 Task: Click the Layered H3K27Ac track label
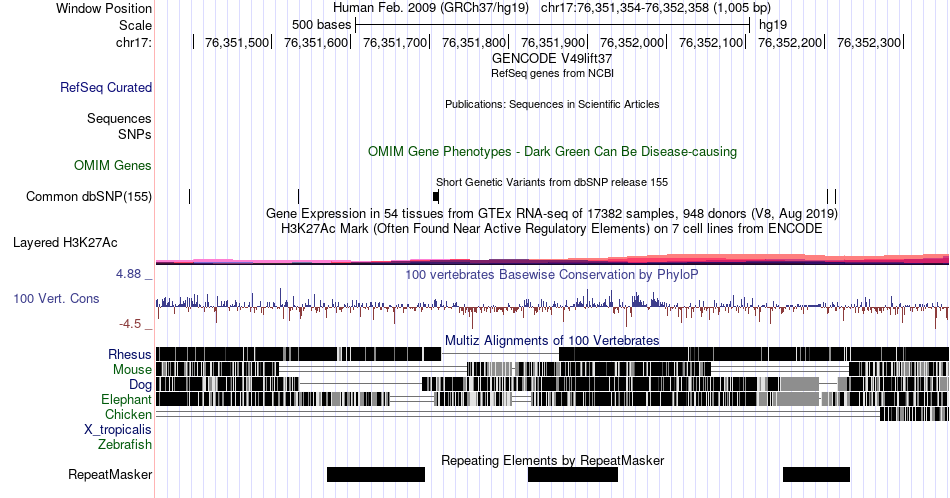click(65, 242)
